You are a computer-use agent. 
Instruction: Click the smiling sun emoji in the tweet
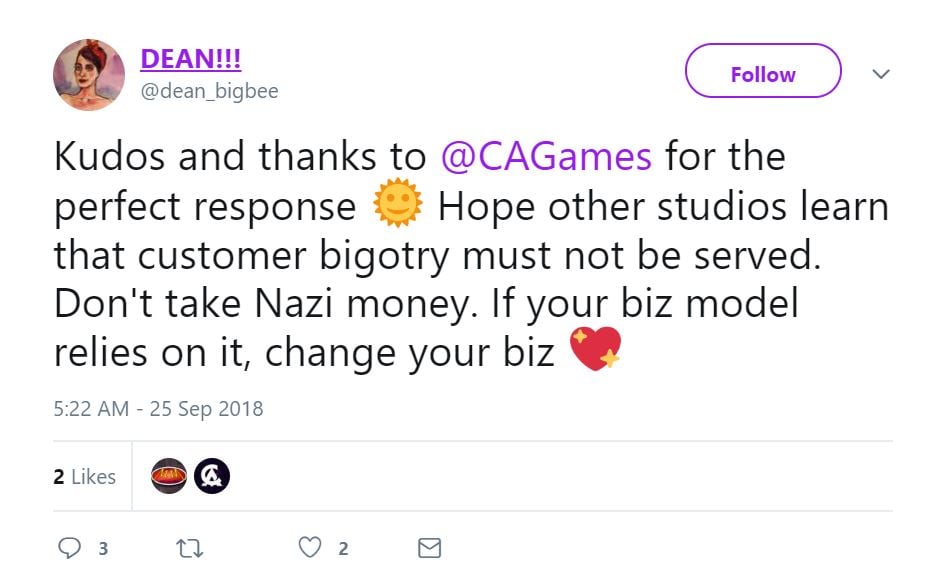tap(397, 206)
